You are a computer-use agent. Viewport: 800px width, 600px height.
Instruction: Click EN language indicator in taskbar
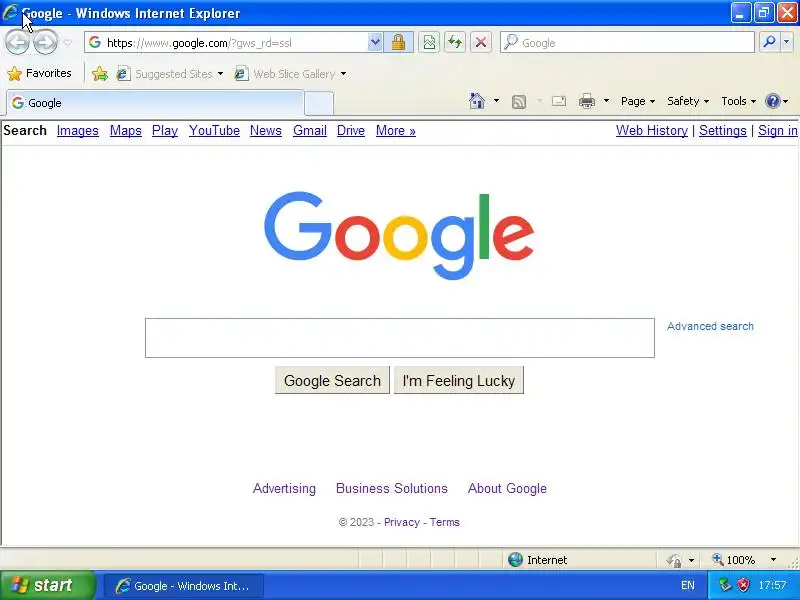point(688,585)
